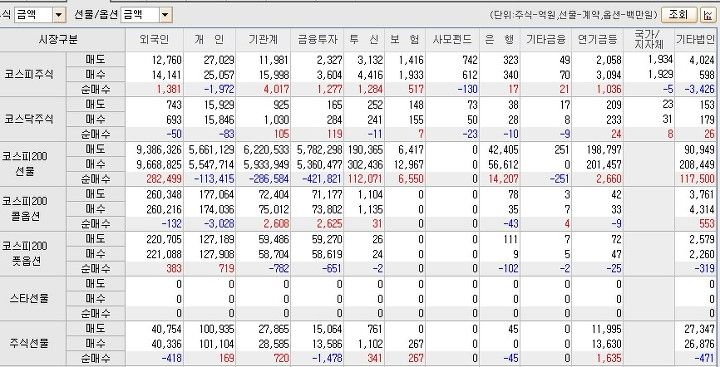
Task: Open the 주식 금액 dropdown arrow
Action: pos(58,15)
